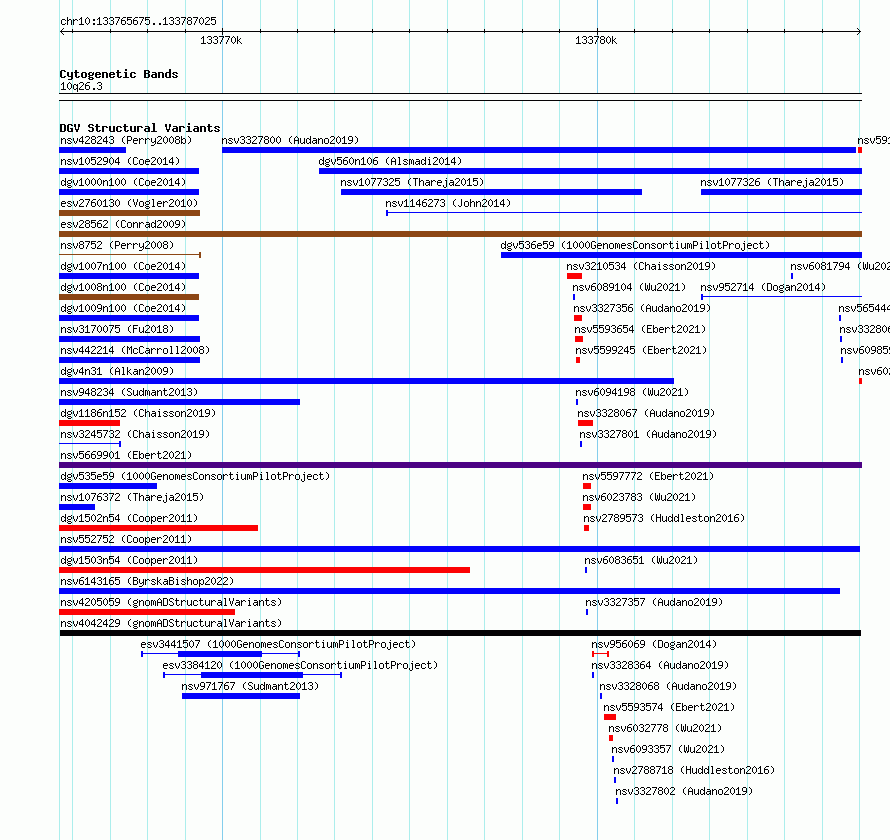This screenshot has height=840, width=890.
Task: Select nsv6023783 (Wu2021) variant label
Action: pos(639,497)
